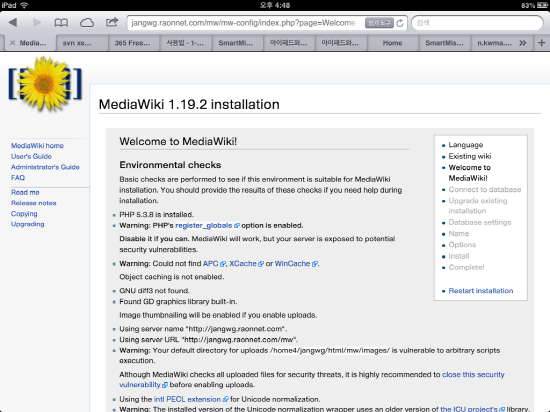
Task: Click 'GNU diff3 not found.' text
Action: point(154,291)
